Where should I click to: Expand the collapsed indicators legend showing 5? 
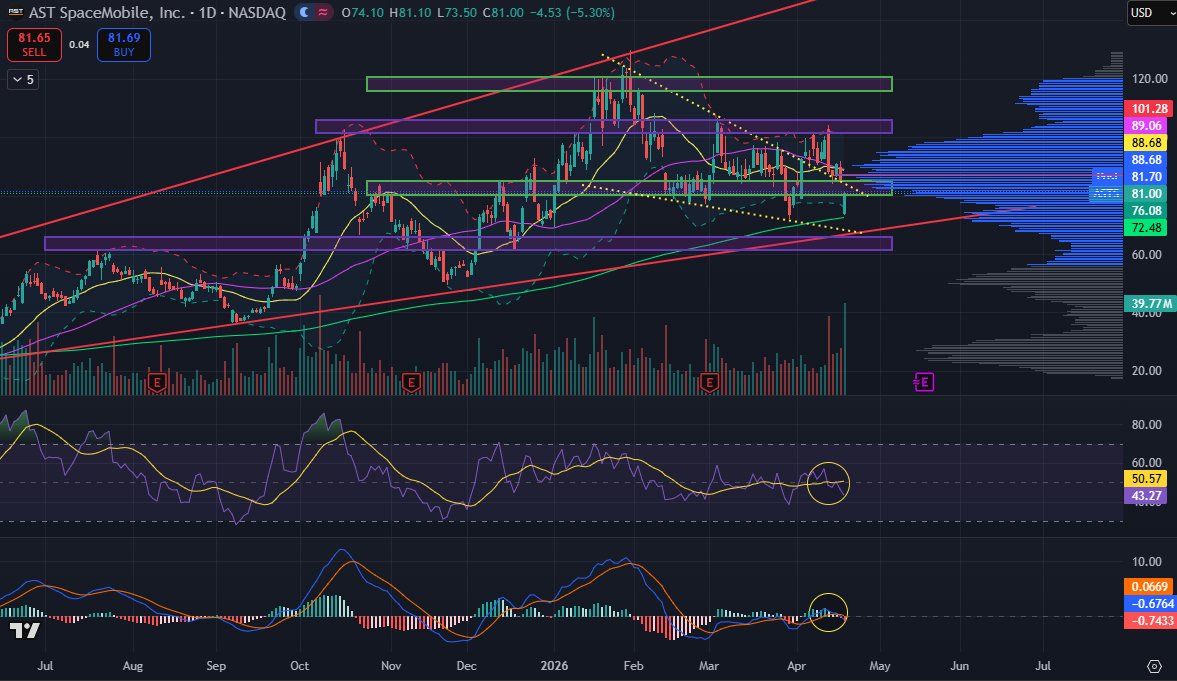click(x=23, y=80)
